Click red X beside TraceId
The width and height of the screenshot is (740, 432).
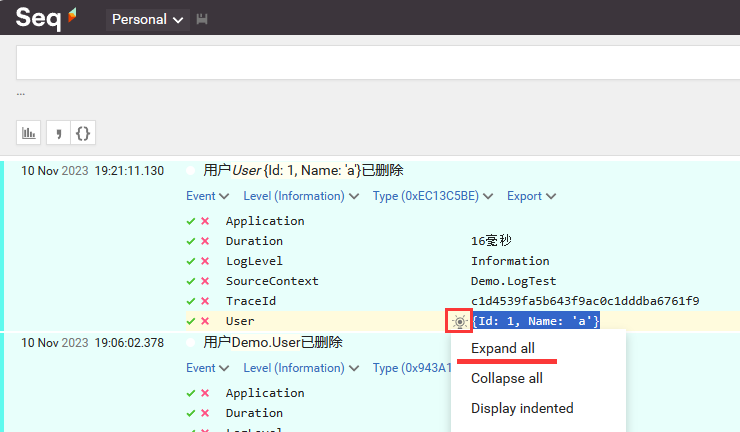[x=205, y=301]
